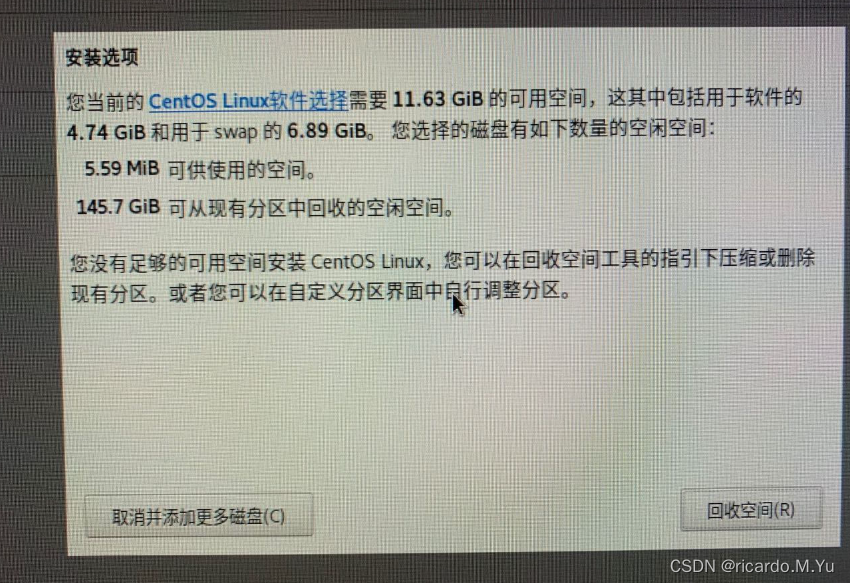Click the 回收空间工具 phrase in the paragraph

579,260
